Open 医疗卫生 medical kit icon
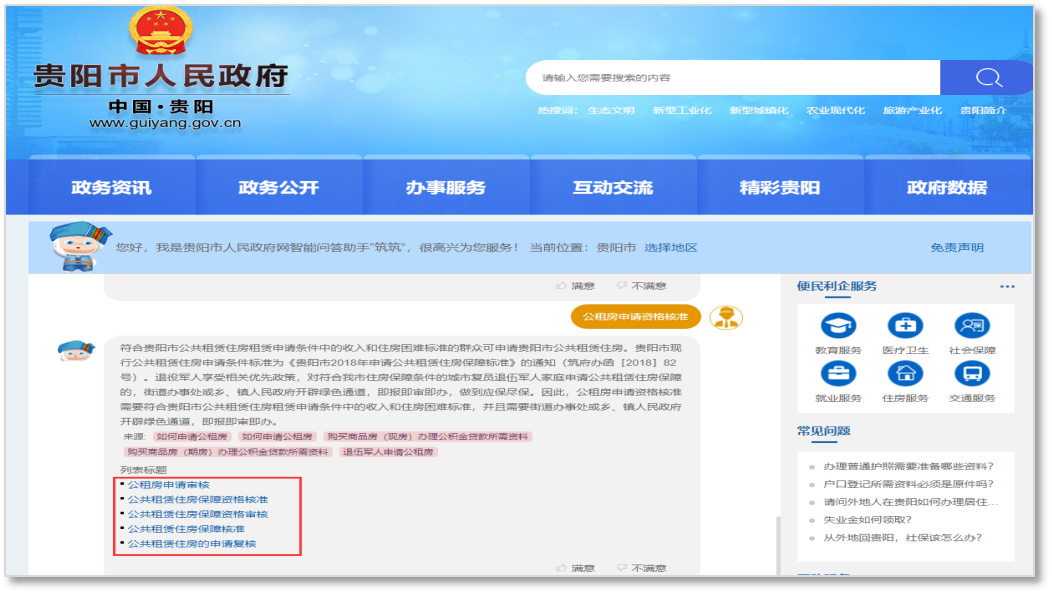 click(x=905, y=326)
